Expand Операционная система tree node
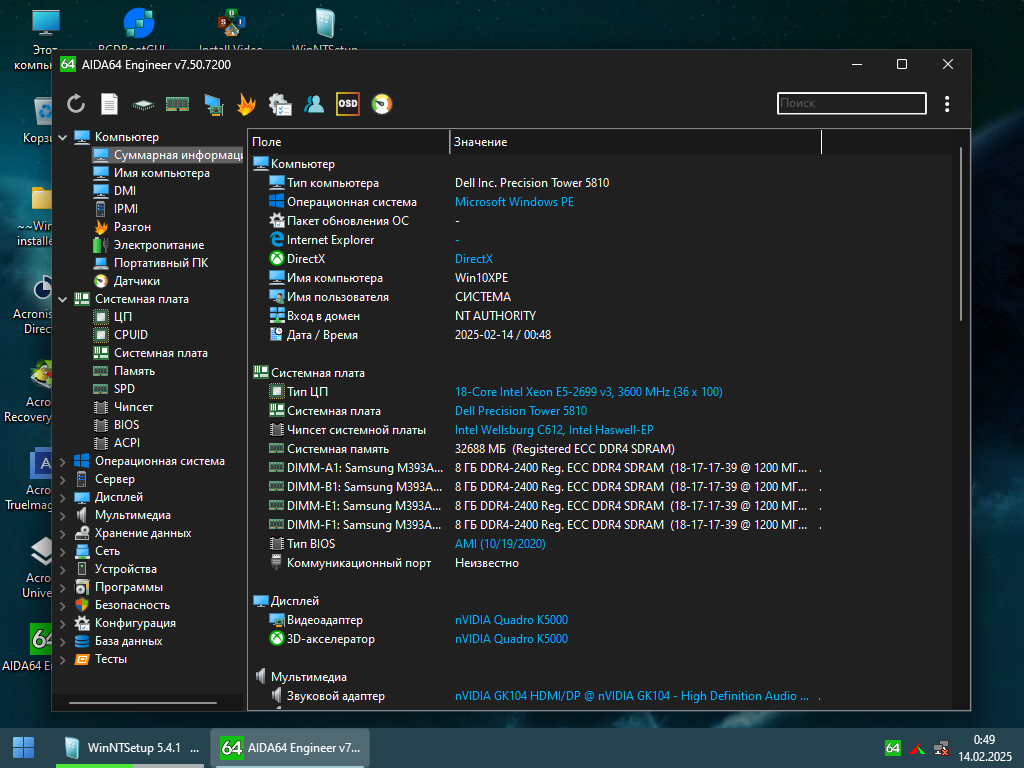1024x768 pixels. pos(63,461)
